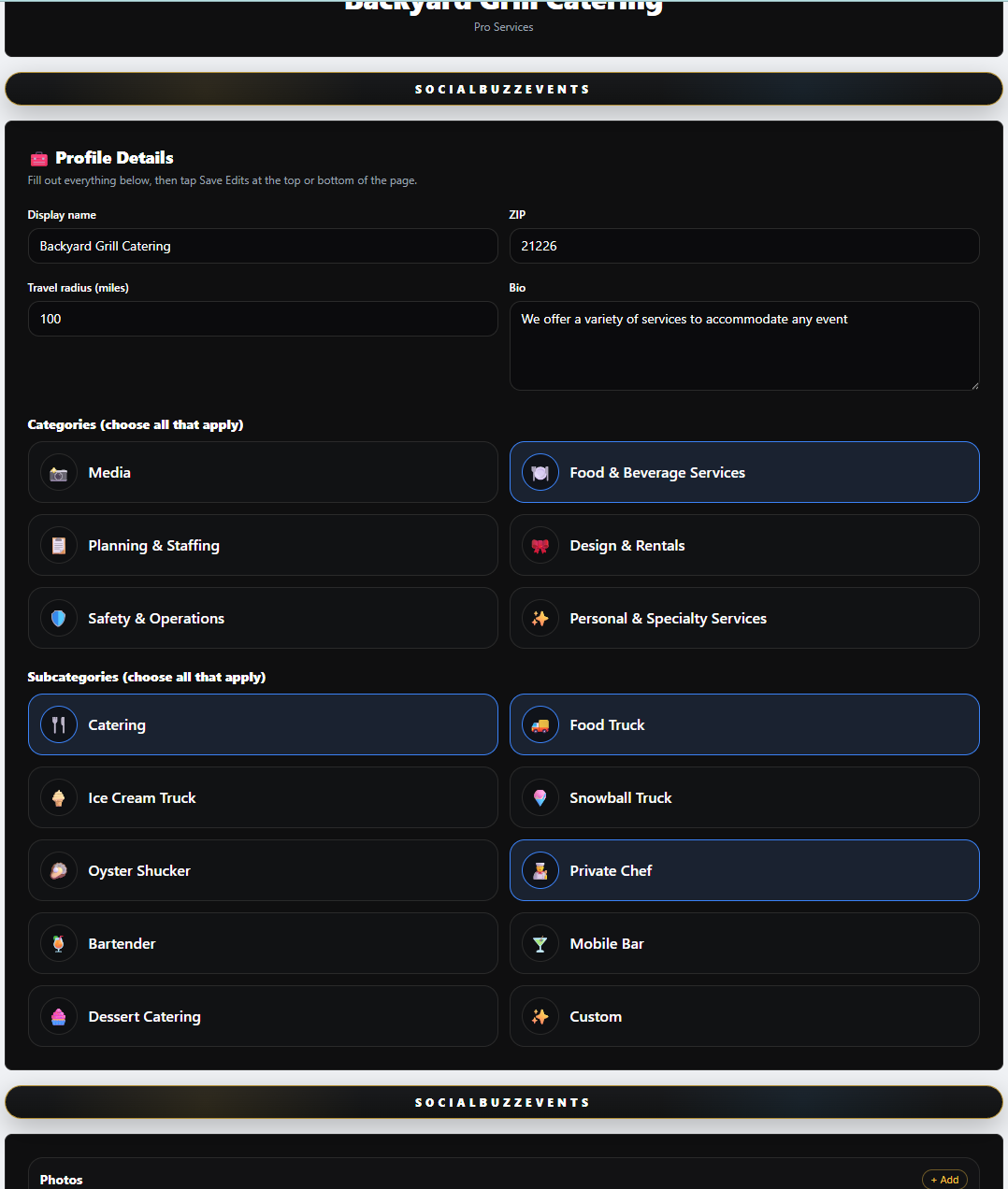1008x1189 pixels.
Task: Deselect the Food Truck subcategory
Action: pyautogui.click(x=744, y=724)
